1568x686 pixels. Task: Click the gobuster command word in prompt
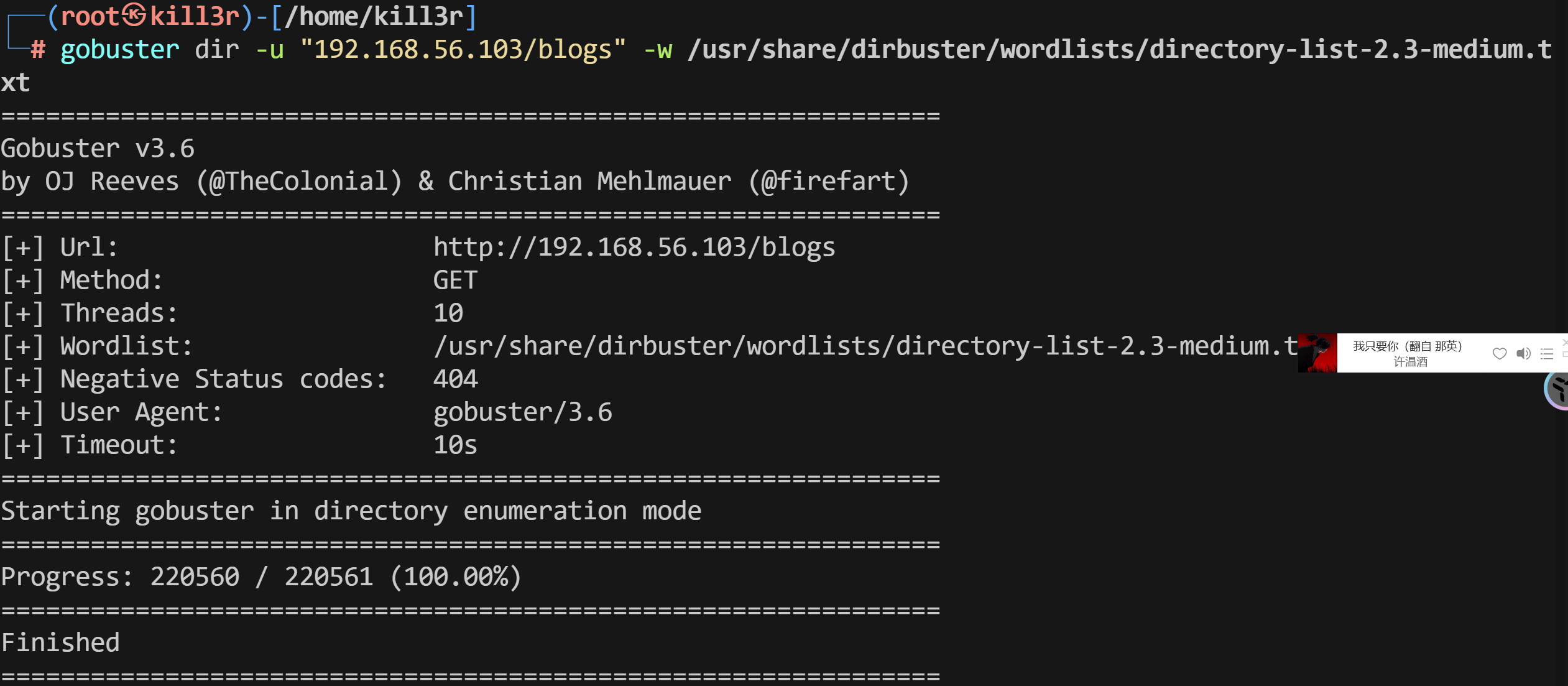click(x=120, y=49)
